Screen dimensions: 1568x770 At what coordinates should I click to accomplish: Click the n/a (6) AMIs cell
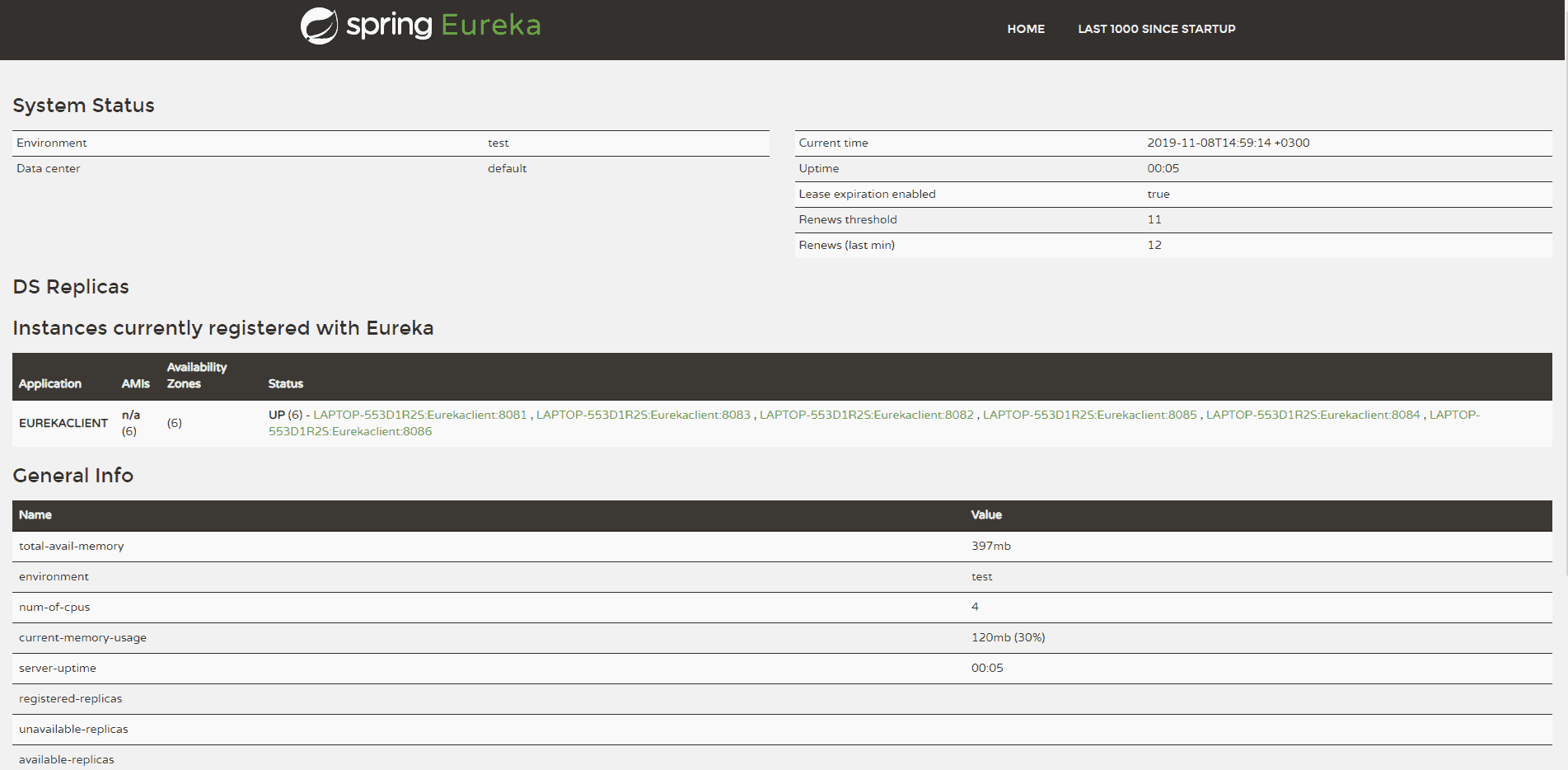click(x=131, y=423)
